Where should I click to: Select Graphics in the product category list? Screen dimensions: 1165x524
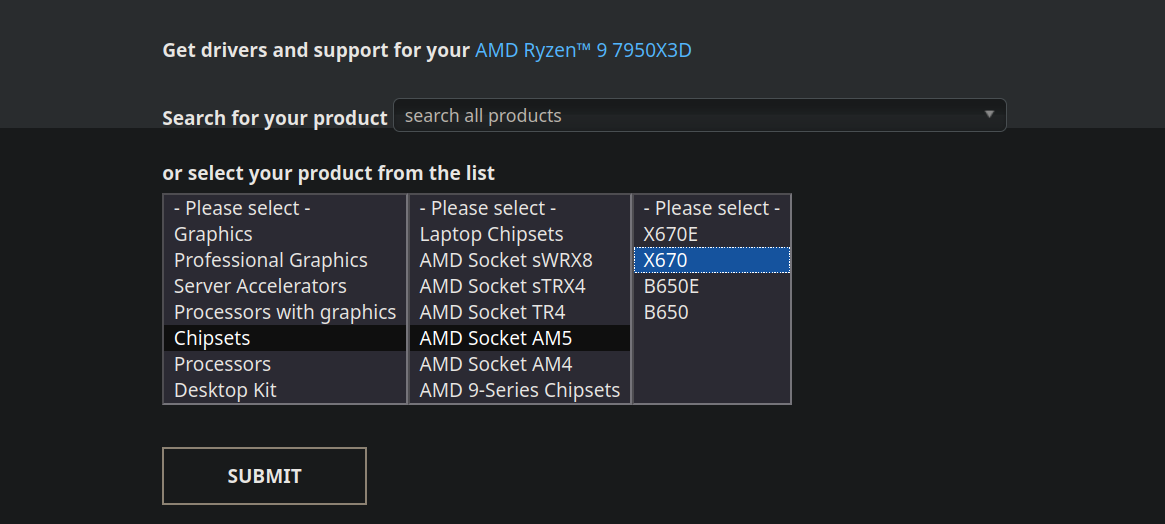pos(213,234)
